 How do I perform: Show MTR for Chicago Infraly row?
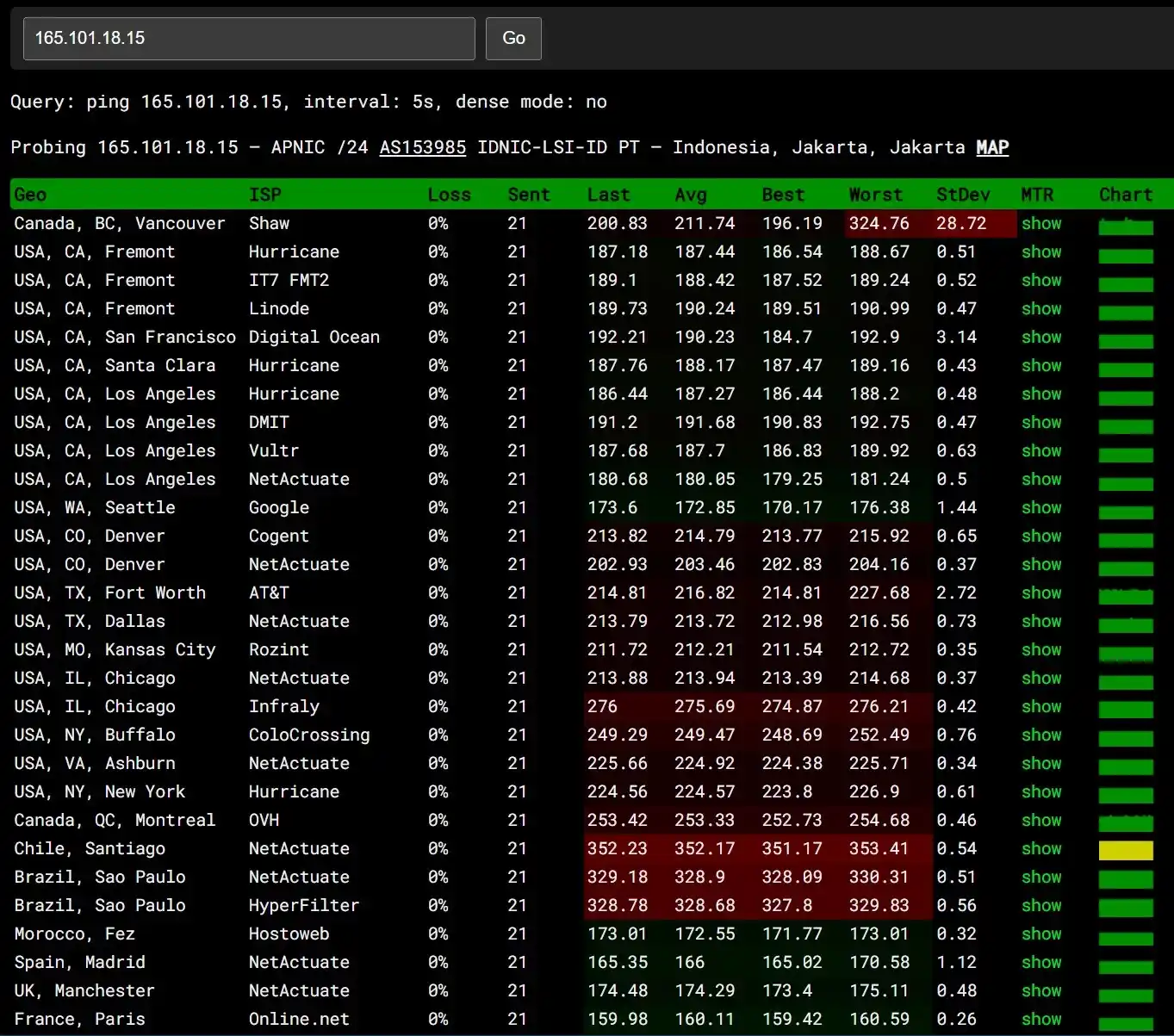[1041, 706]
